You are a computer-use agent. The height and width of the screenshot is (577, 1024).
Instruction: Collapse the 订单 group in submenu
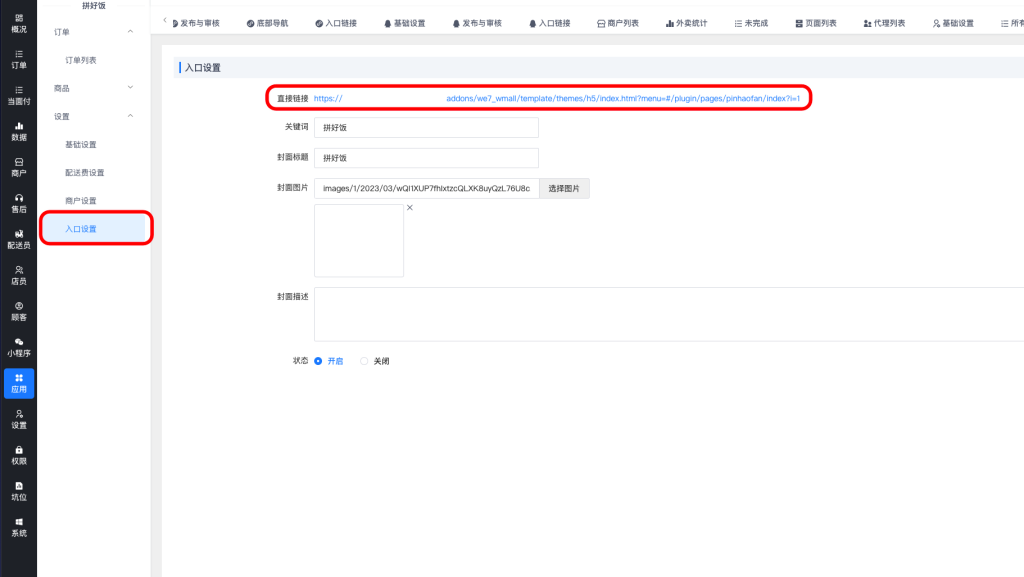130,33
